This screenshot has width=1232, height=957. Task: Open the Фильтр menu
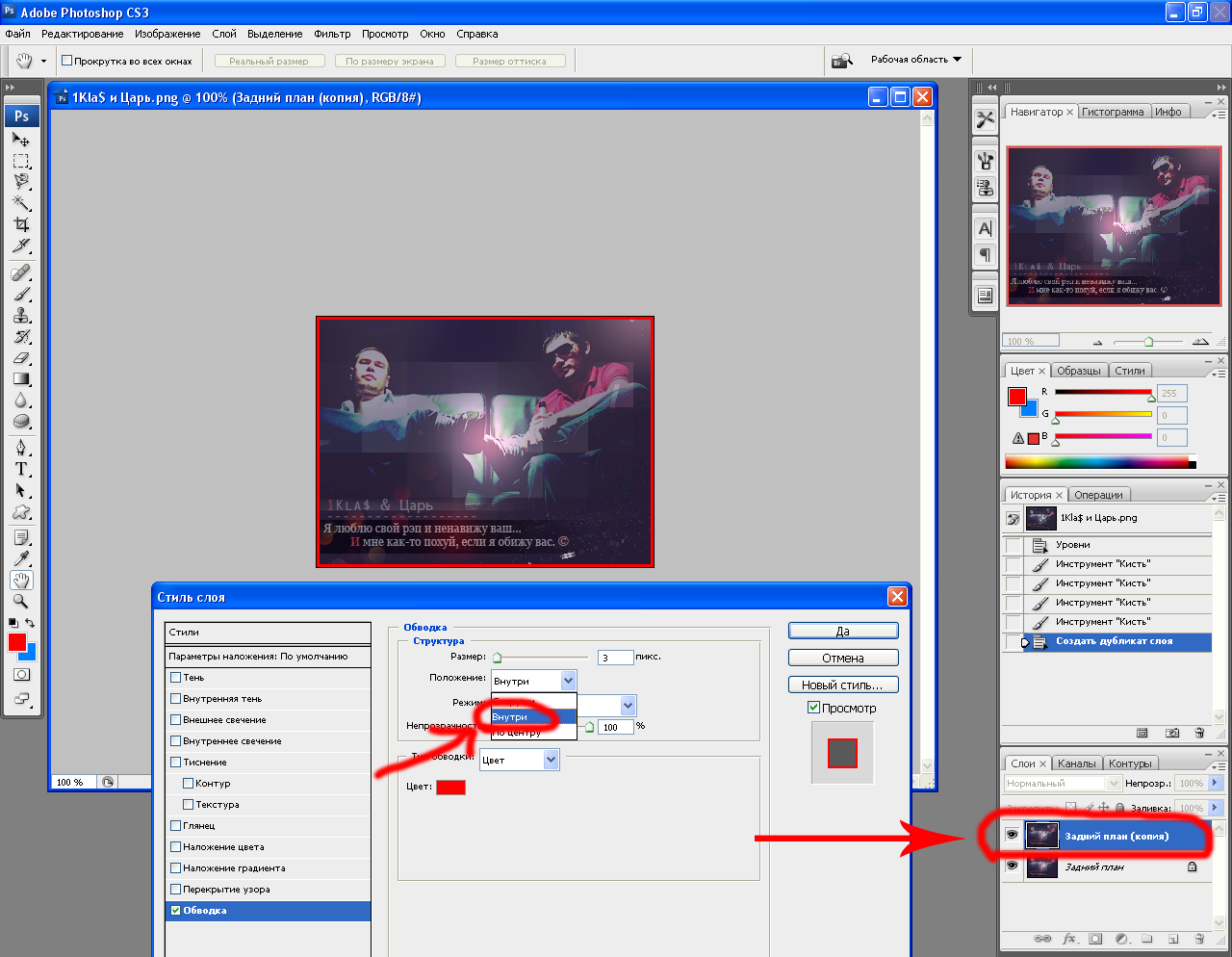332,34
